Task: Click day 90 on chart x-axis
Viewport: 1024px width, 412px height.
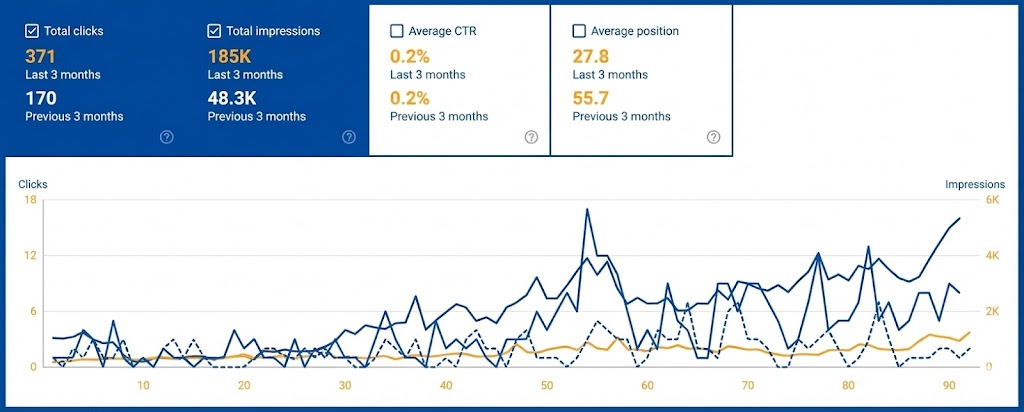Action: click(x=950, y=386)
